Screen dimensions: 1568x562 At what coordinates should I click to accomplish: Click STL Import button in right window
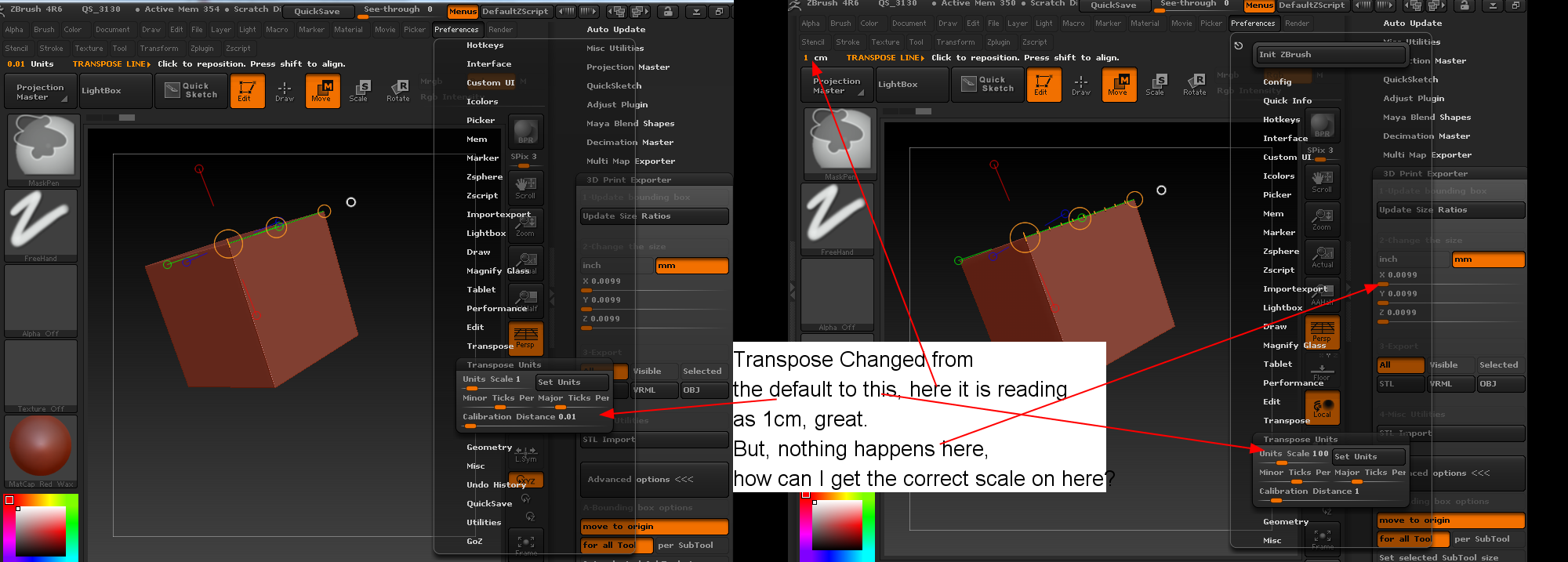tap(1451, 433)
